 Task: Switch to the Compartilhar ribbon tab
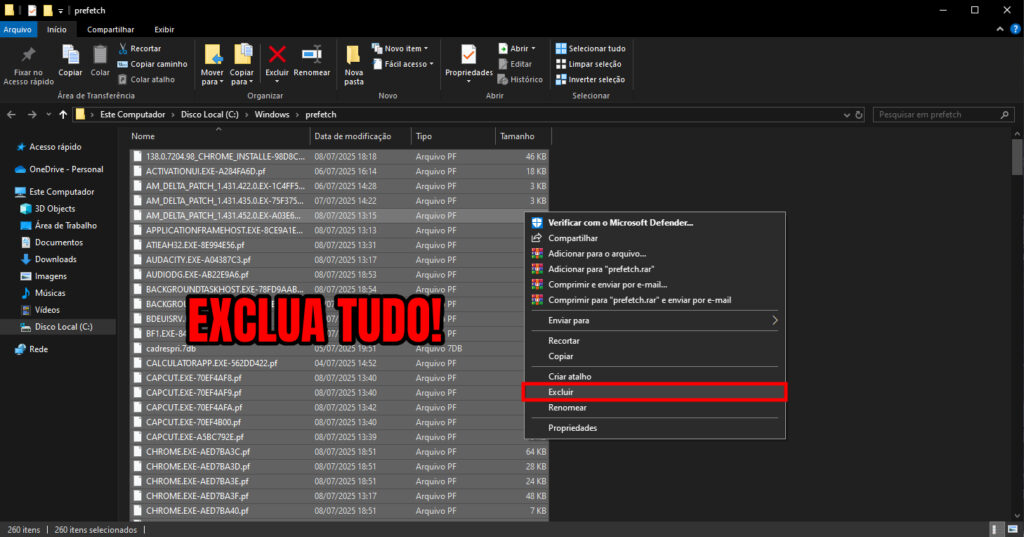coord(110,30)
